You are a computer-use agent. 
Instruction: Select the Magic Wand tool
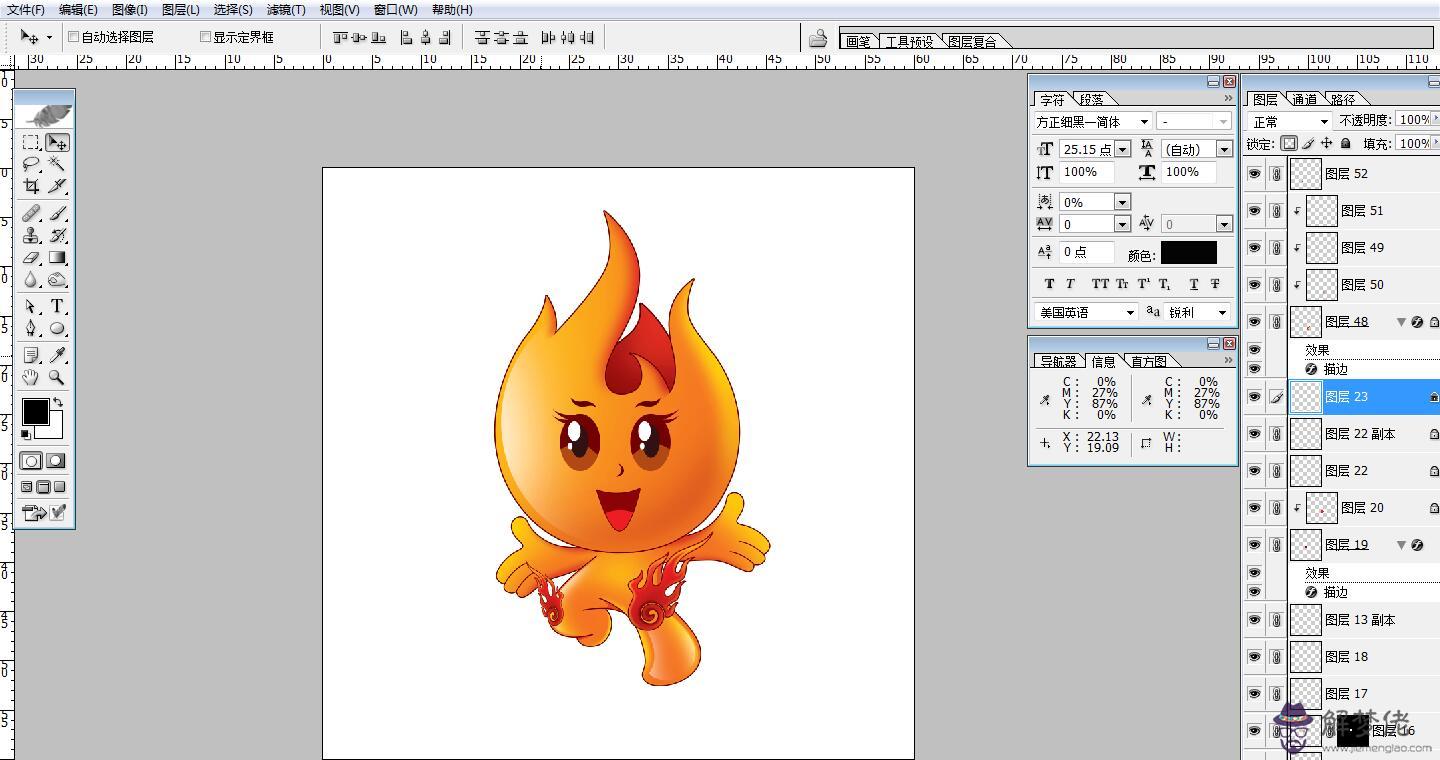(57, 164)
